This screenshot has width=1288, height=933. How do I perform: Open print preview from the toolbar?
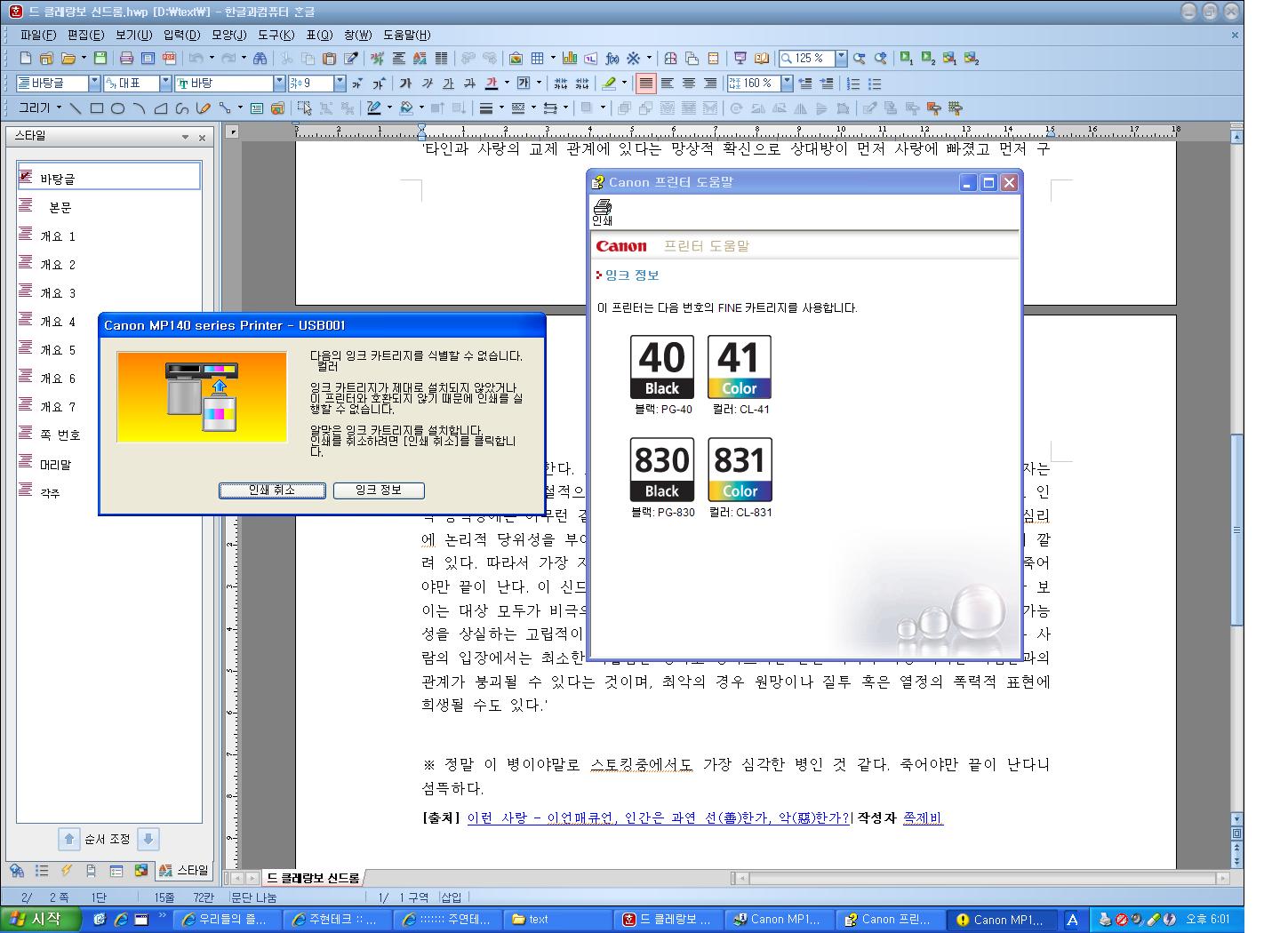(x=148, y=59)
